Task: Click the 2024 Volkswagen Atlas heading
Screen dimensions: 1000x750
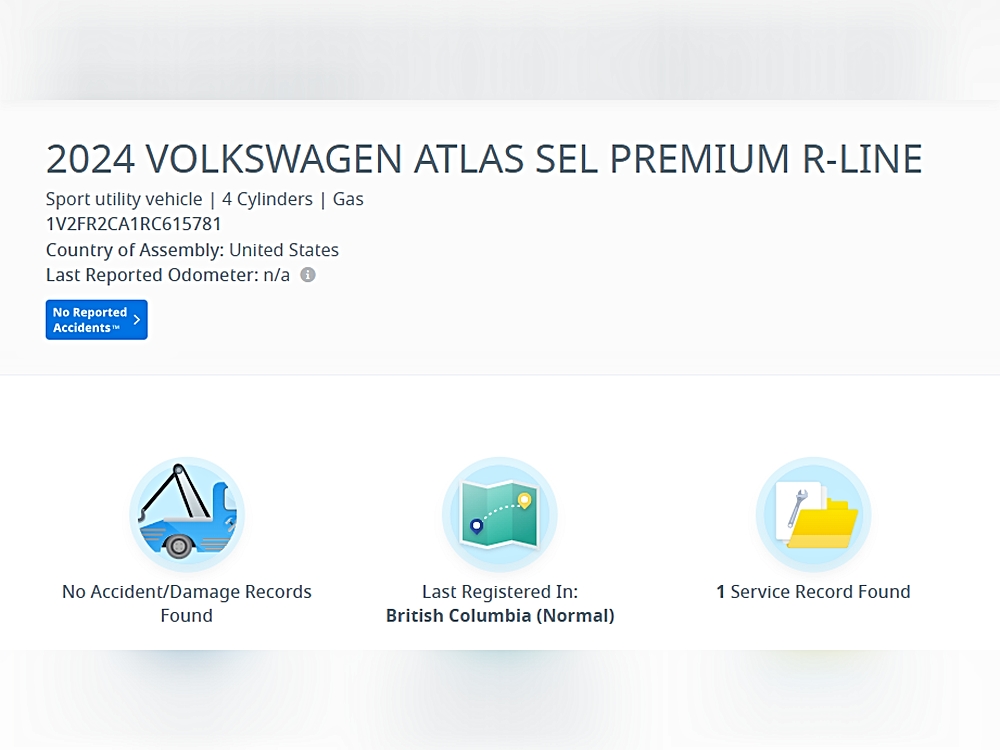Action: click(484, 160)
